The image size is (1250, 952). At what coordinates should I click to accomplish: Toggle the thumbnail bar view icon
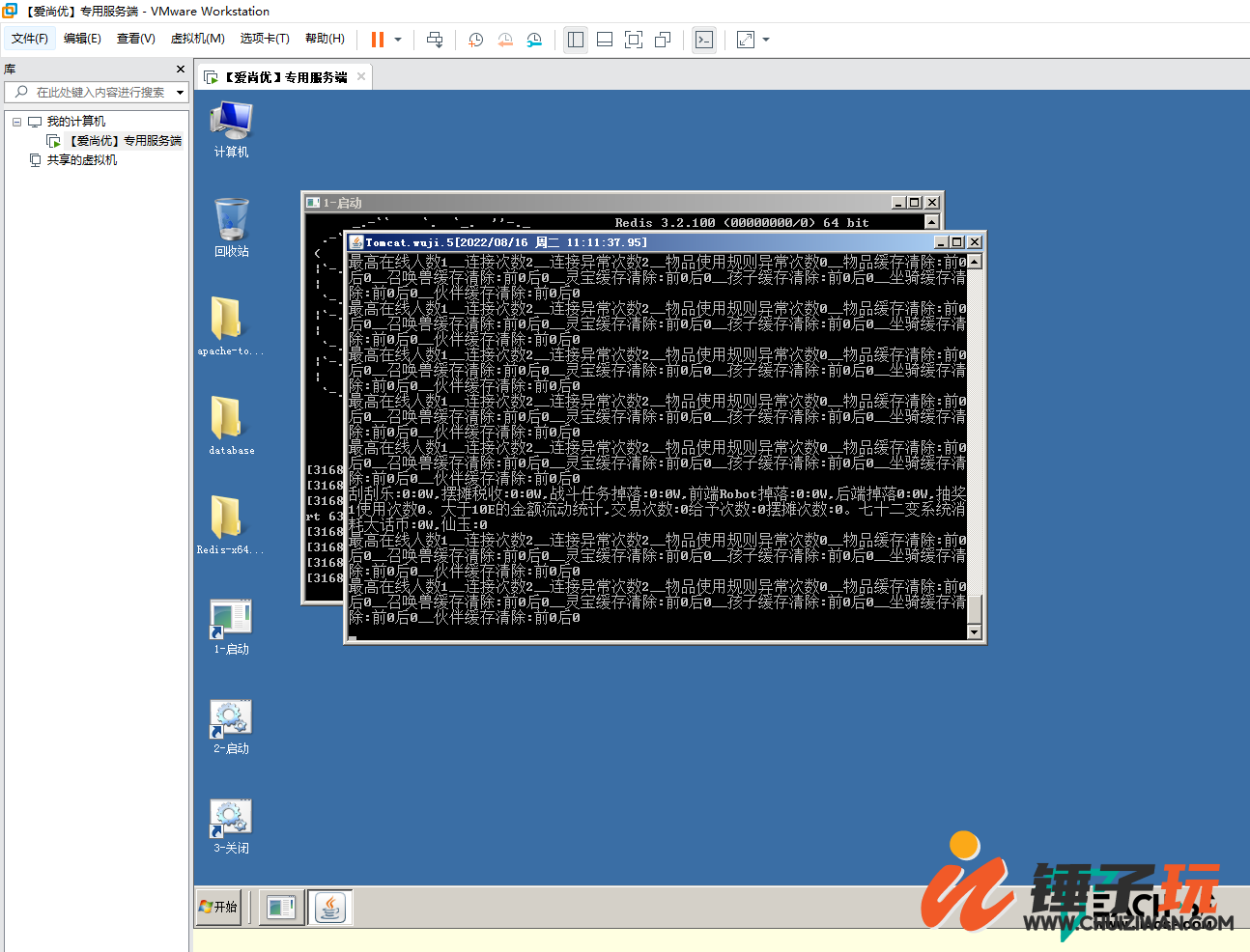click(605, 40)
